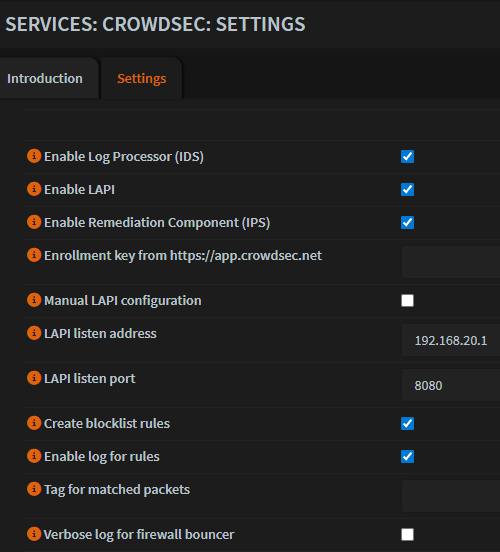Screen dimensions: 500x552
Task: Uncheck the Enable LAPI checkbox
Action: 407,190
